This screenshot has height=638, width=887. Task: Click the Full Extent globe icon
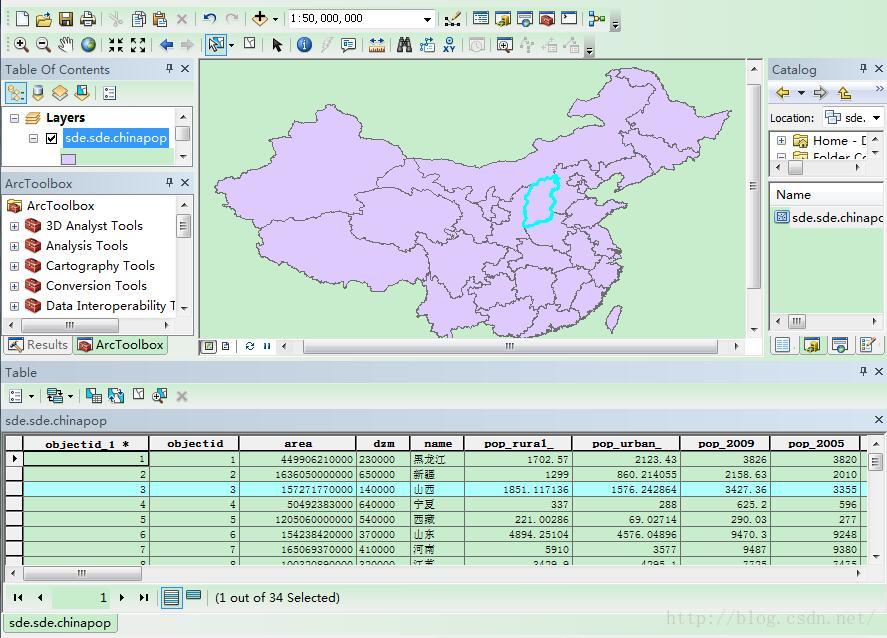(89, 45)
